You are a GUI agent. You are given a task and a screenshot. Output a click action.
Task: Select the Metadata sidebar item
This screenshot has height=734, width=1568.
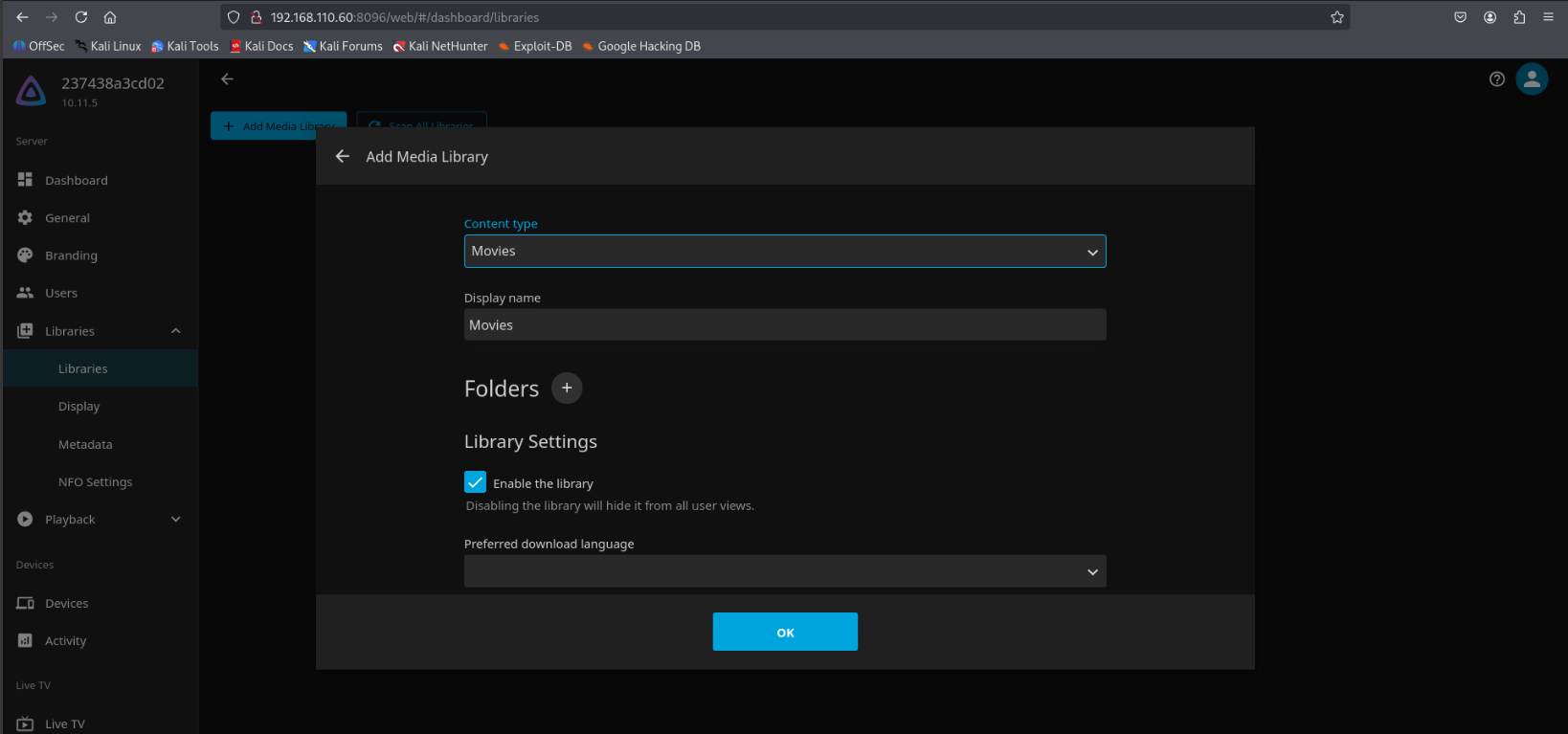tap(85, 444)
